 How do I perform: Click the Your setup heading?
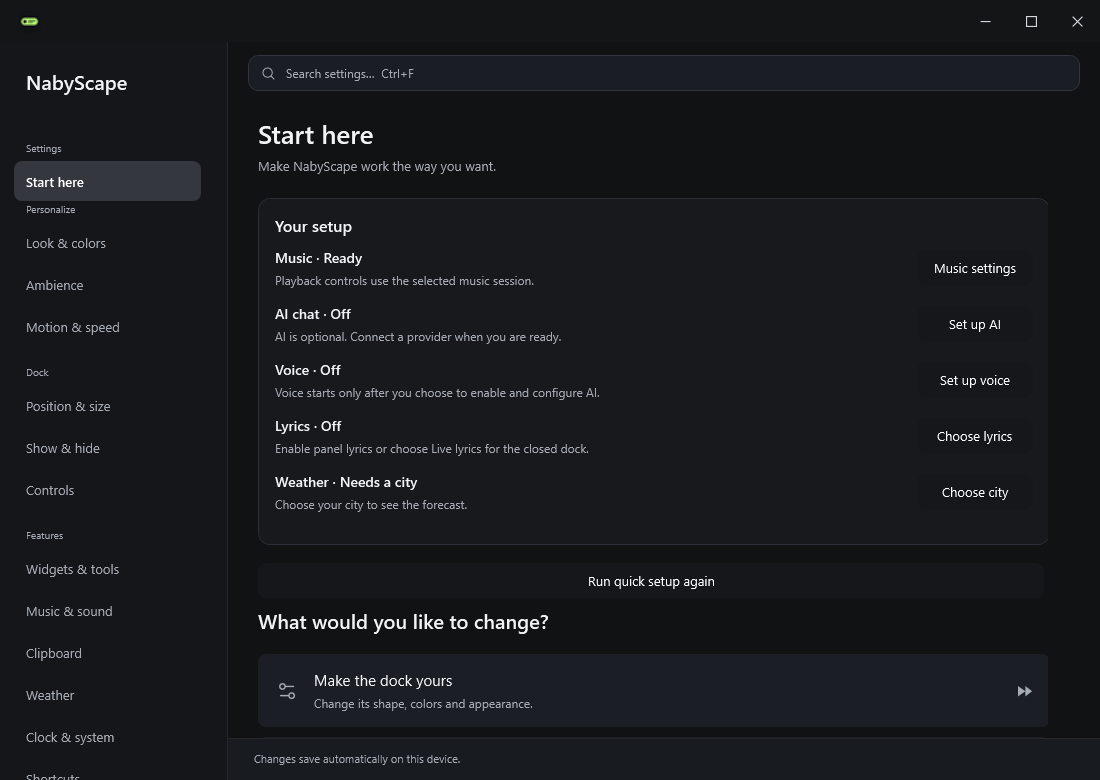pyautogui.click(x=314, y=227)
